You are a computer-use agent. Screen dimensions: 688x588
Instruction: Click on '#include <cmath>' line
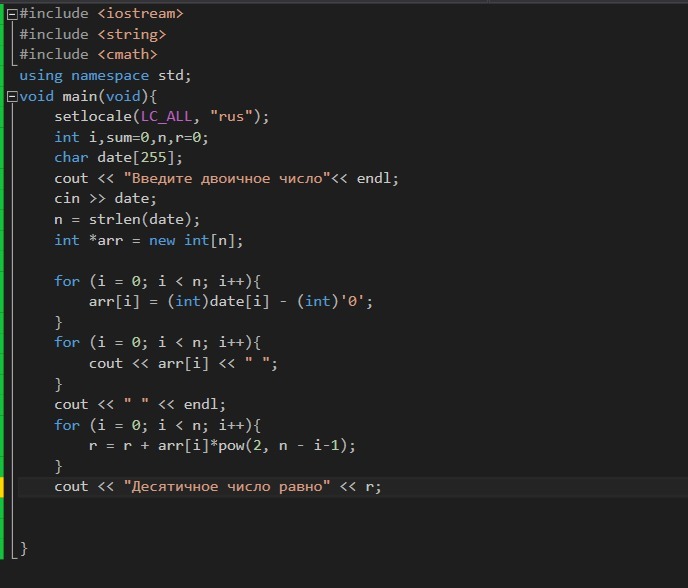tap(88, 54)
